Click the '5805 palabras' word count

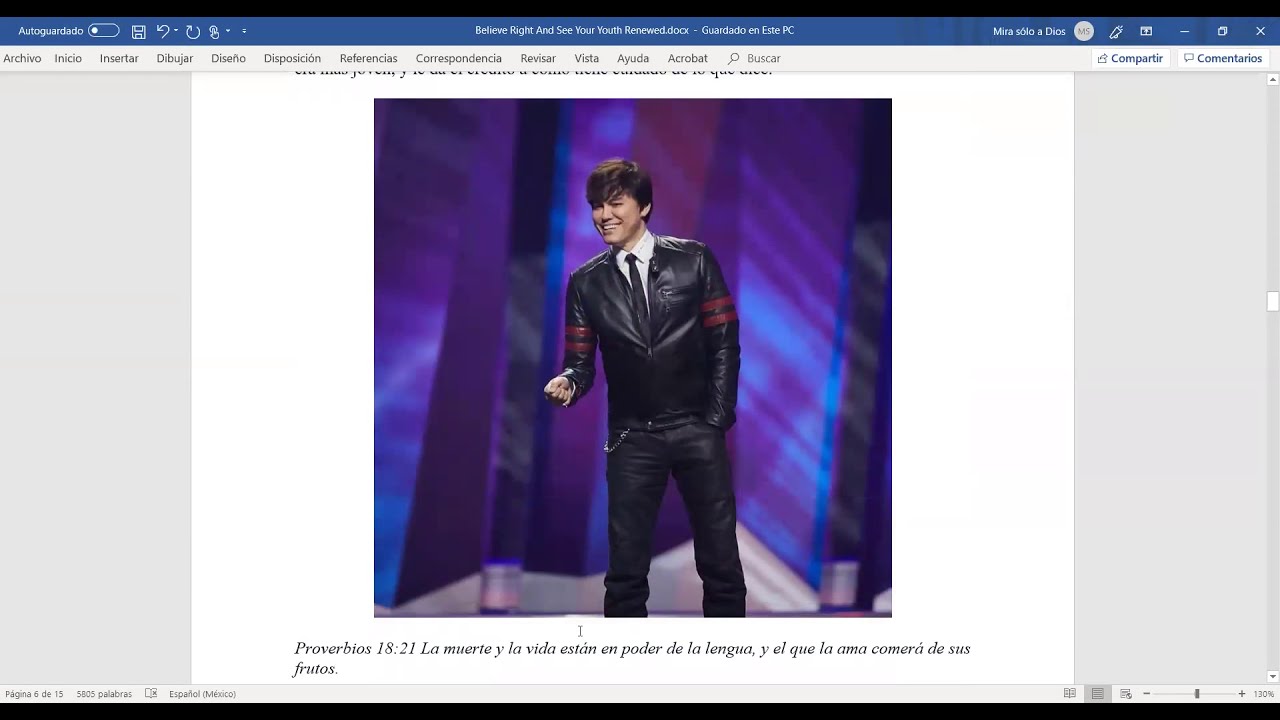point(104,694)
